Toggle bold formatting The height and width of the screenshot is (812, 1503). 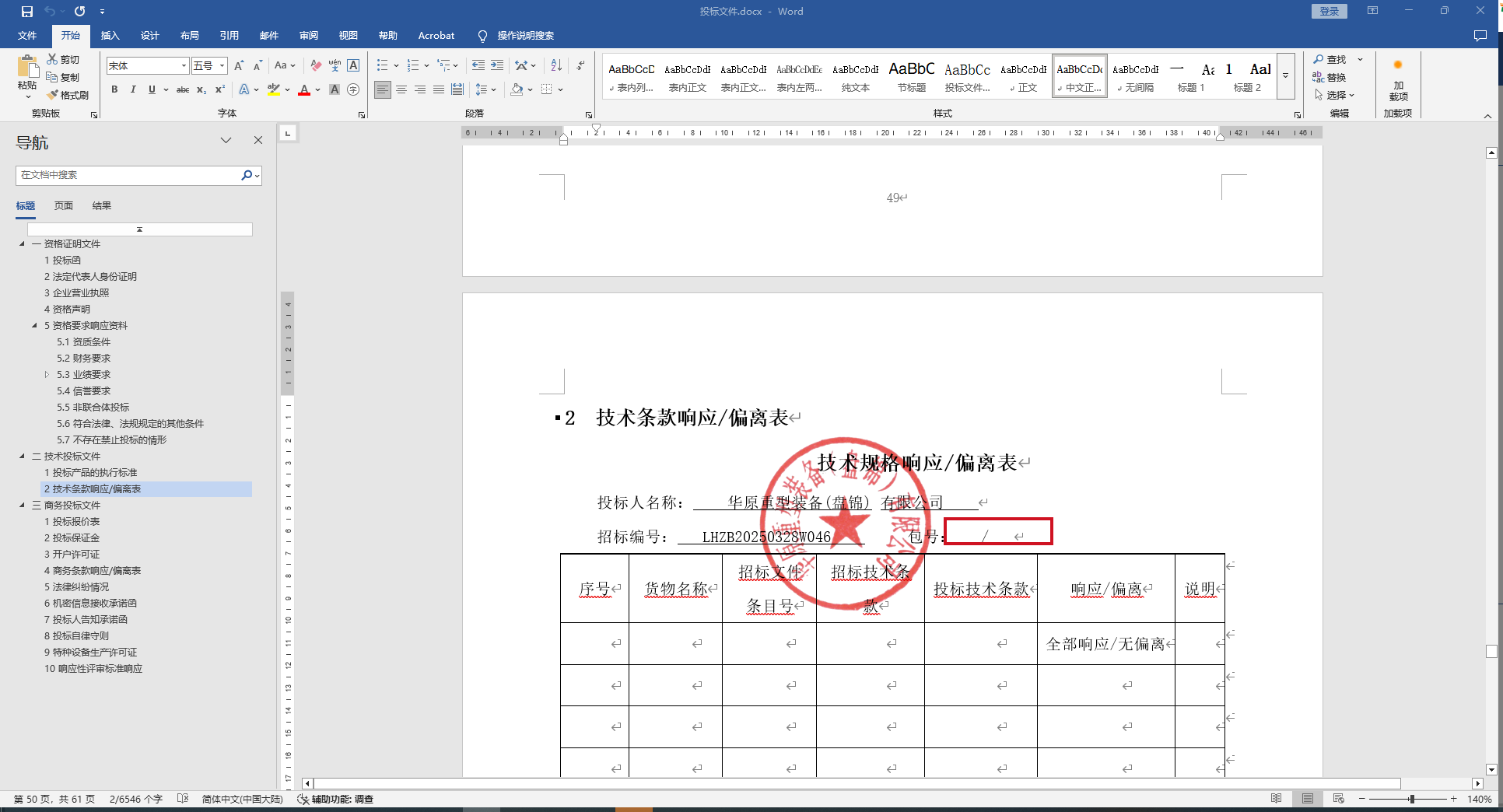(x=114, y=89)
